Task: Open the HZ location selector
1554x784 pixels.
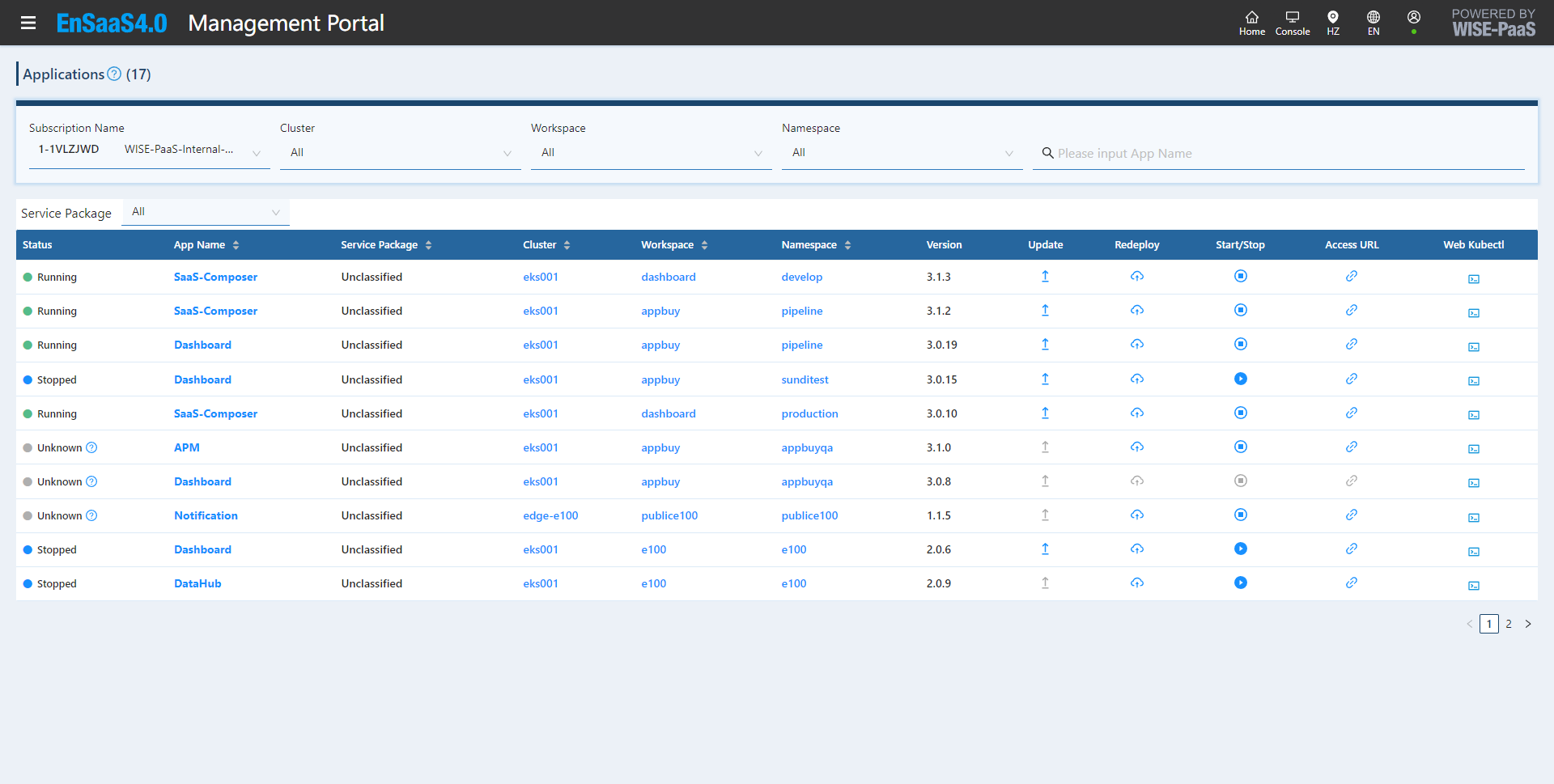Action: (1332, 23)
